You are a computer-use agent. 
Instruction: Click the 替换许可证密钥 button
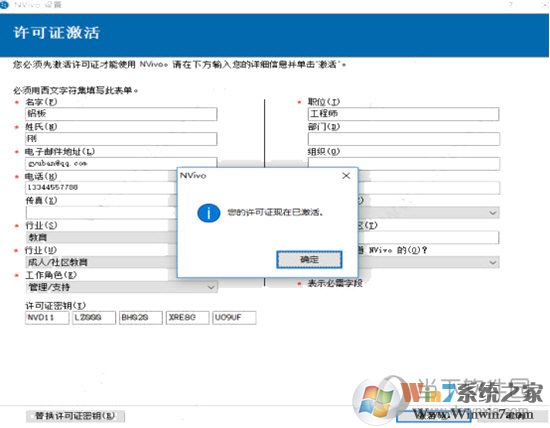[75, 416]
